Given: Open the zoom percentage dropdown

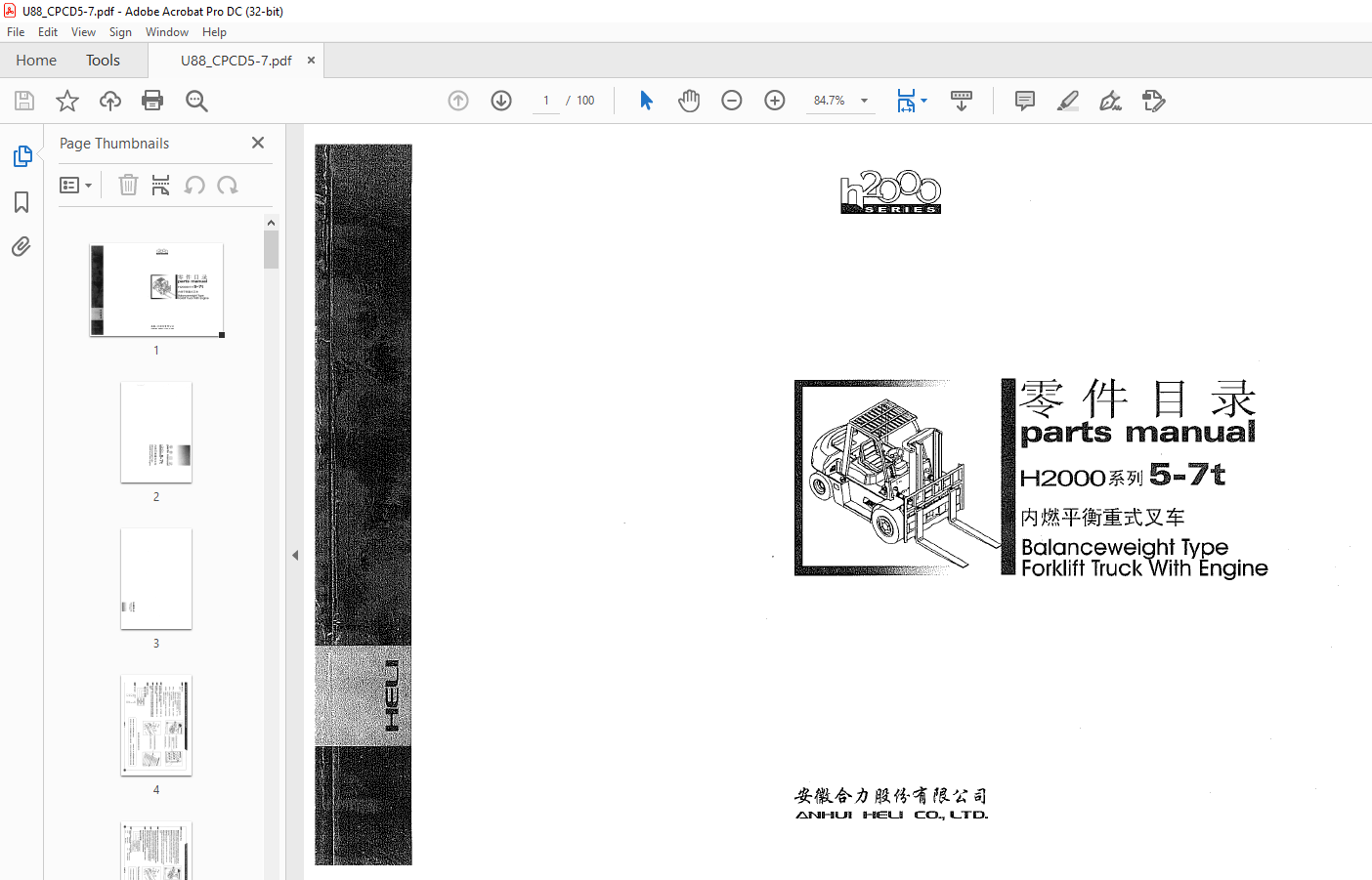Looking at the screenshot, I should 864,101.
